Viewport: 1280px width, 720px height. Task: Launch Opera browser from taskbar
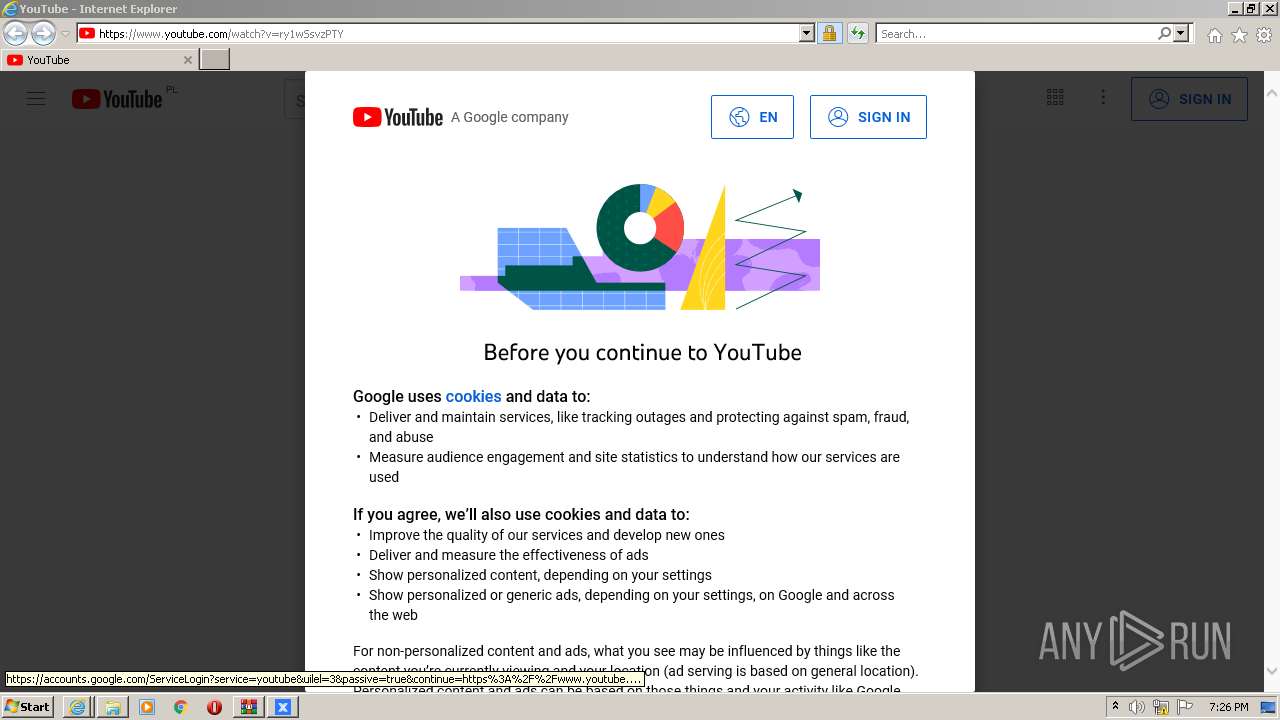(214, 707)
